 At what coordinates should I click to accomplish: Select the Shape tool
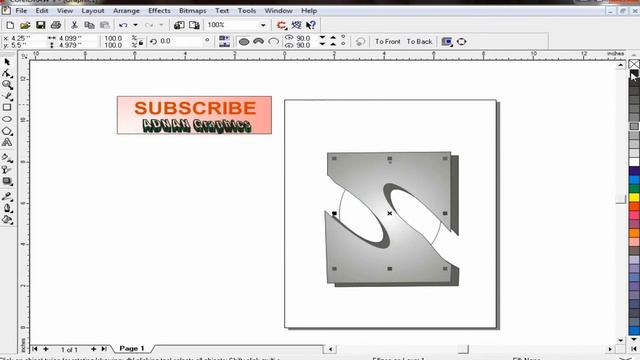tap(7, 73)
